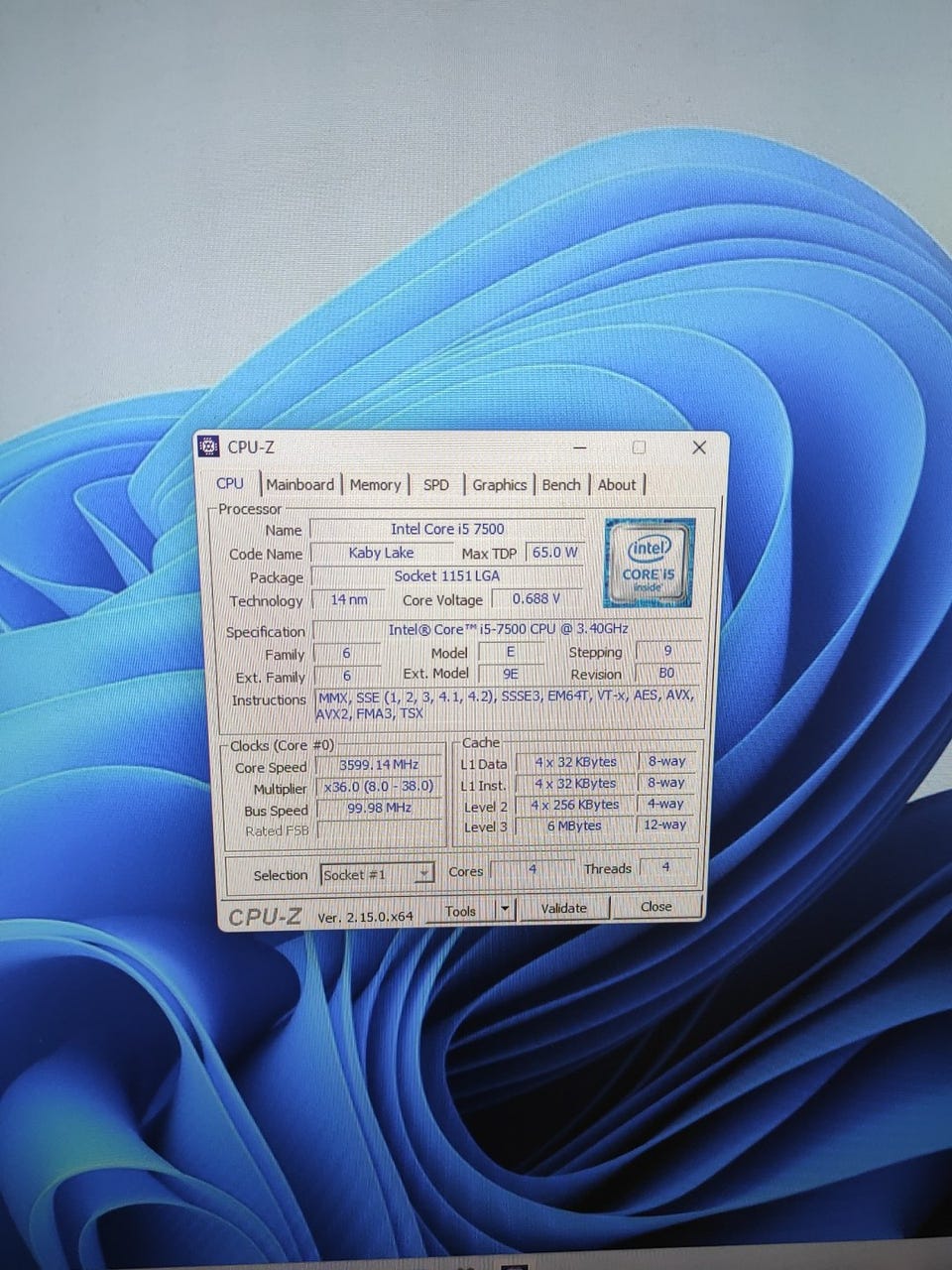Screen dimensions: 952x1270
Task: Switch to the Mainboard tab
Action: 300,484
